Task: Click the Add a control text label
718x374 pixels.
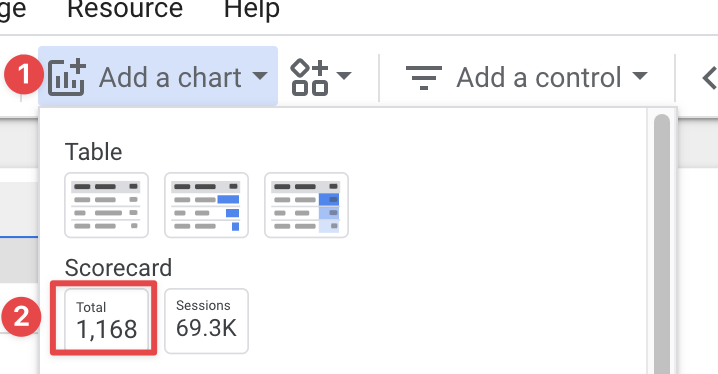Action: pos(538,77)
